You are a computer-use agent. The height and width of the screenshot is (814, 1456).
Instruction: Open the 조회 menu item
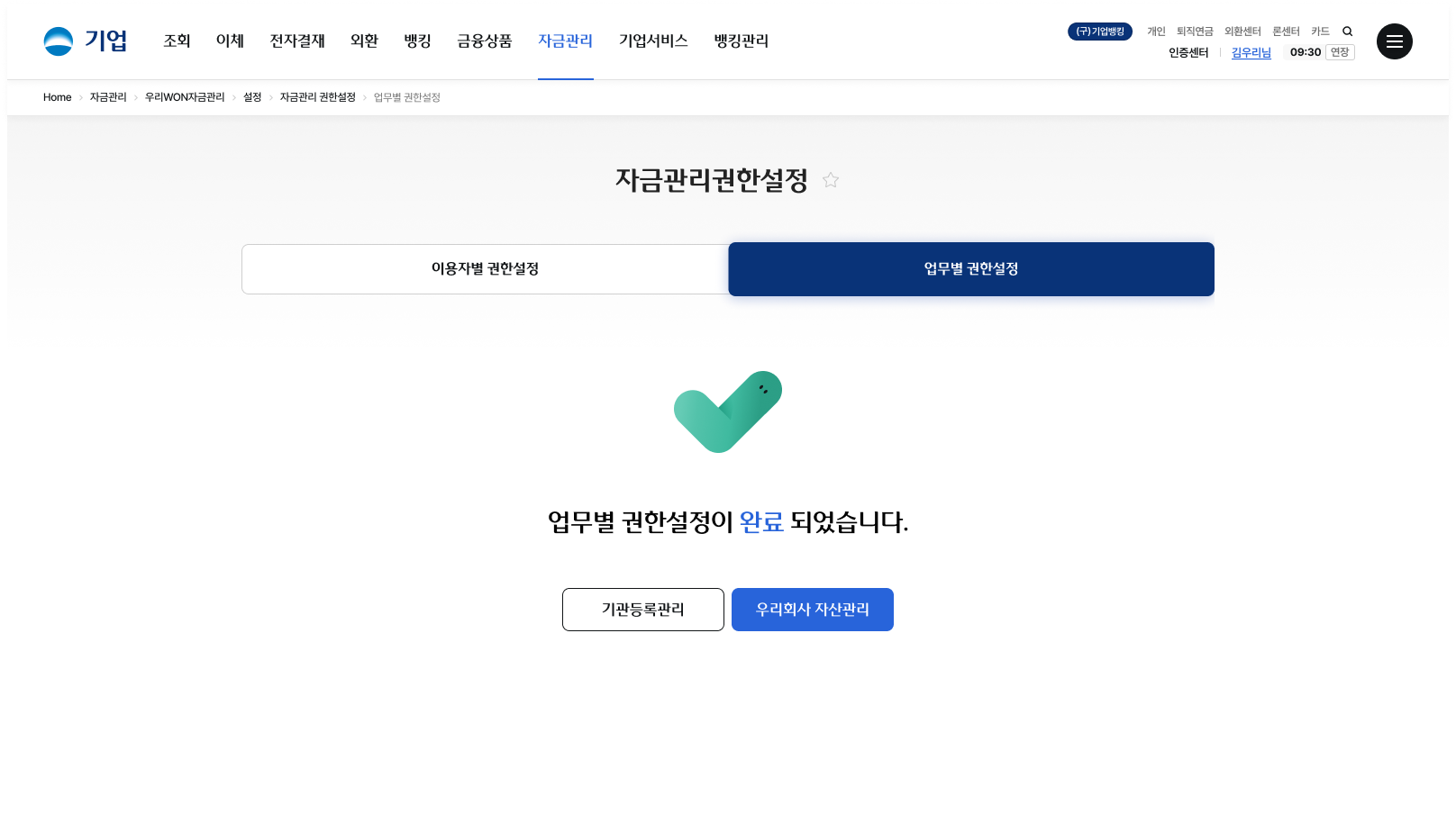177,41
